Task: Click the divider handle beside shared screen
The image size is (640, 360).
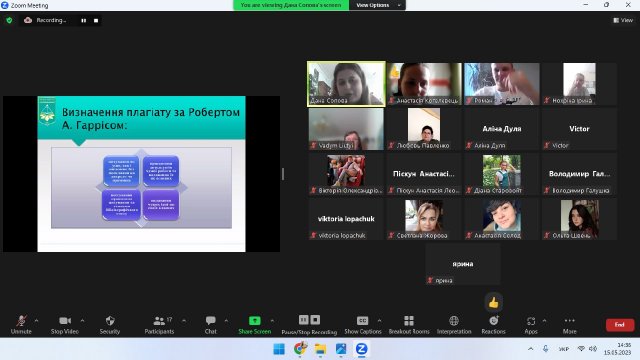Action: (283, 174)
